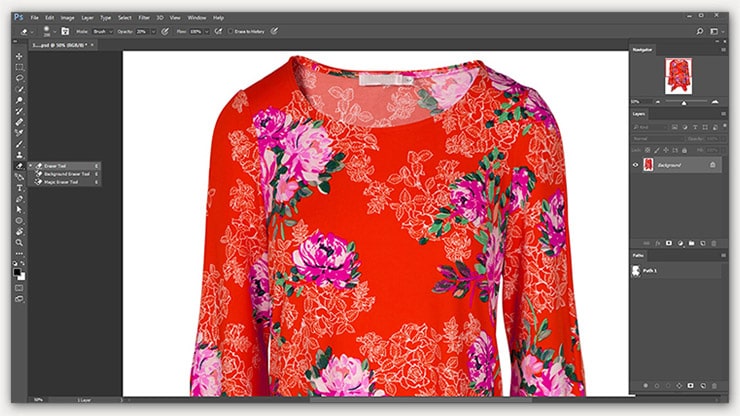Select the Rectangular Marquee tool
Image resolution: width=740 pixels, height=416 pixels.
[19, 66]
